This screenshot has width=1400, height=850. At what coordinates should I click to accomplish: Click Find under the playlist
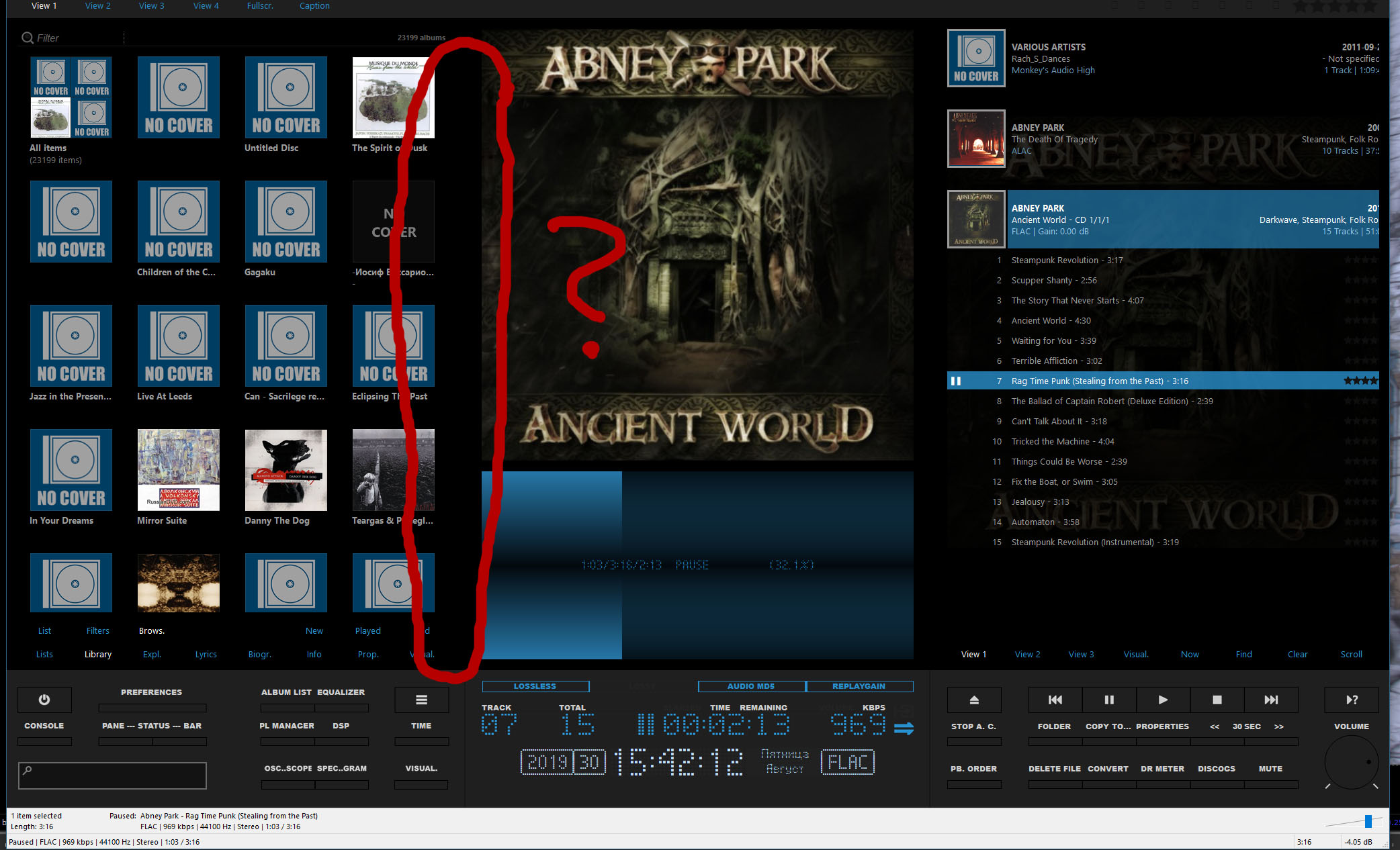tap(1243, 654)
